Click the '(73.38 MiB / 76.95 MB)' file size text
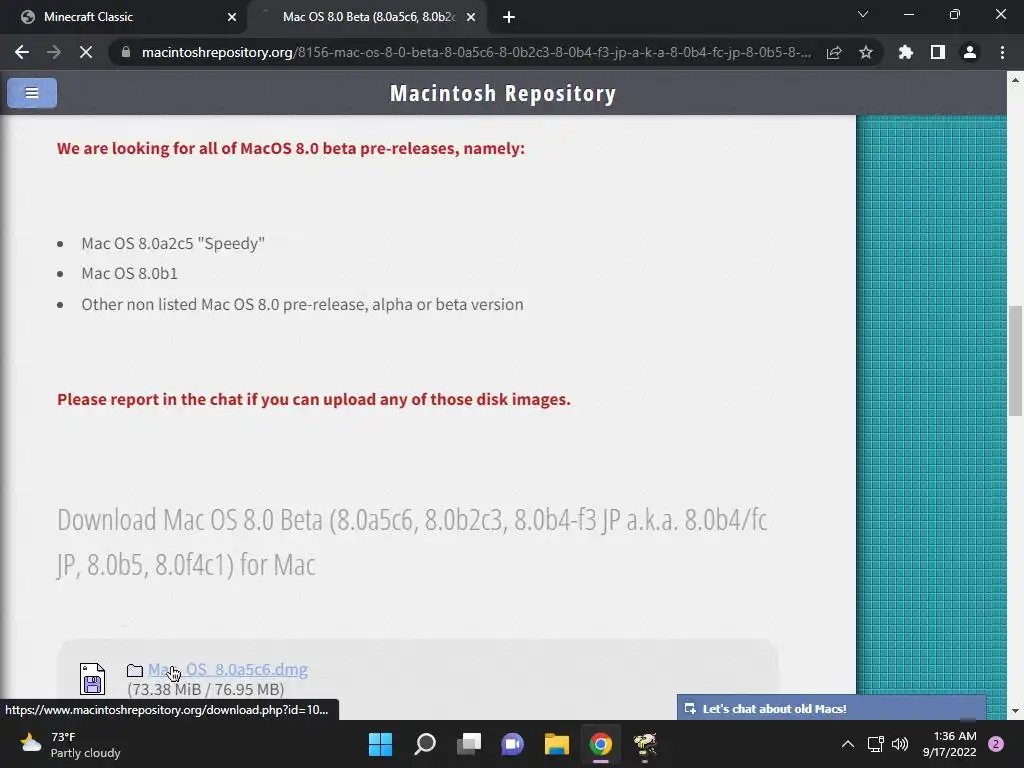The image size is (1024, 768). point(206,690)
